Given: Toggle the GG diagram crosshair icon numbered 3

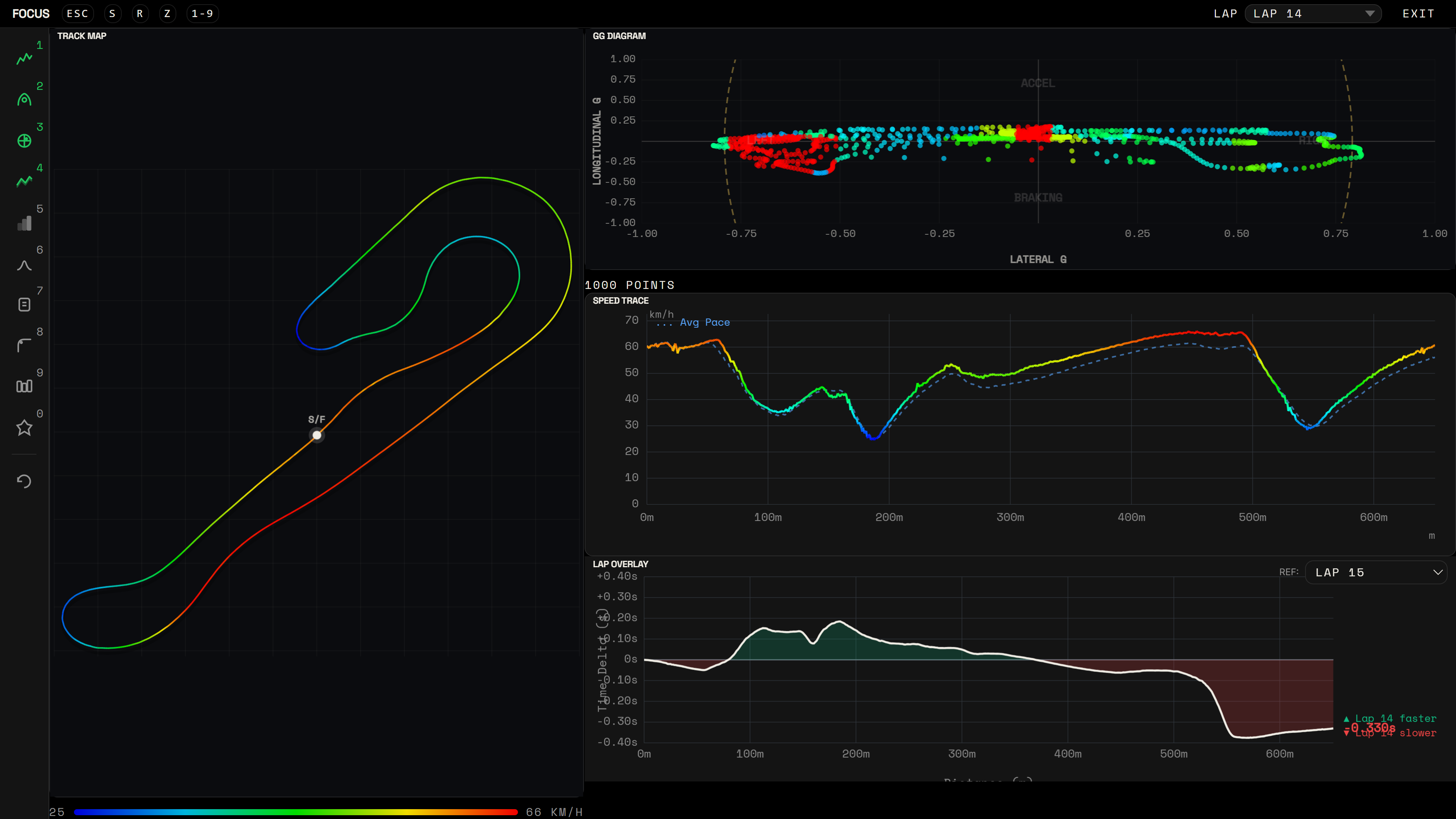Looking at the screenshot, I should click(24, 141).
